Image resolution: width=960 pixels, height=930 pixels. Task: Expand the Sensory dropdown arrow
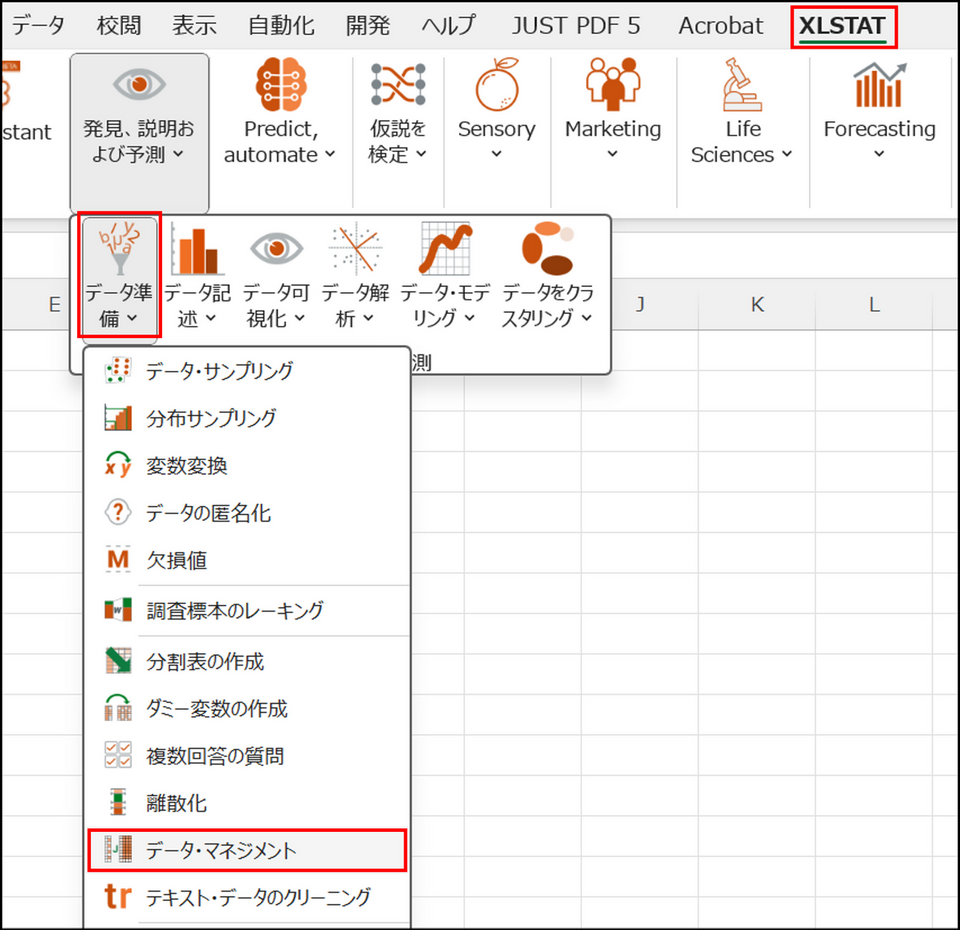[x=497, y=154]
